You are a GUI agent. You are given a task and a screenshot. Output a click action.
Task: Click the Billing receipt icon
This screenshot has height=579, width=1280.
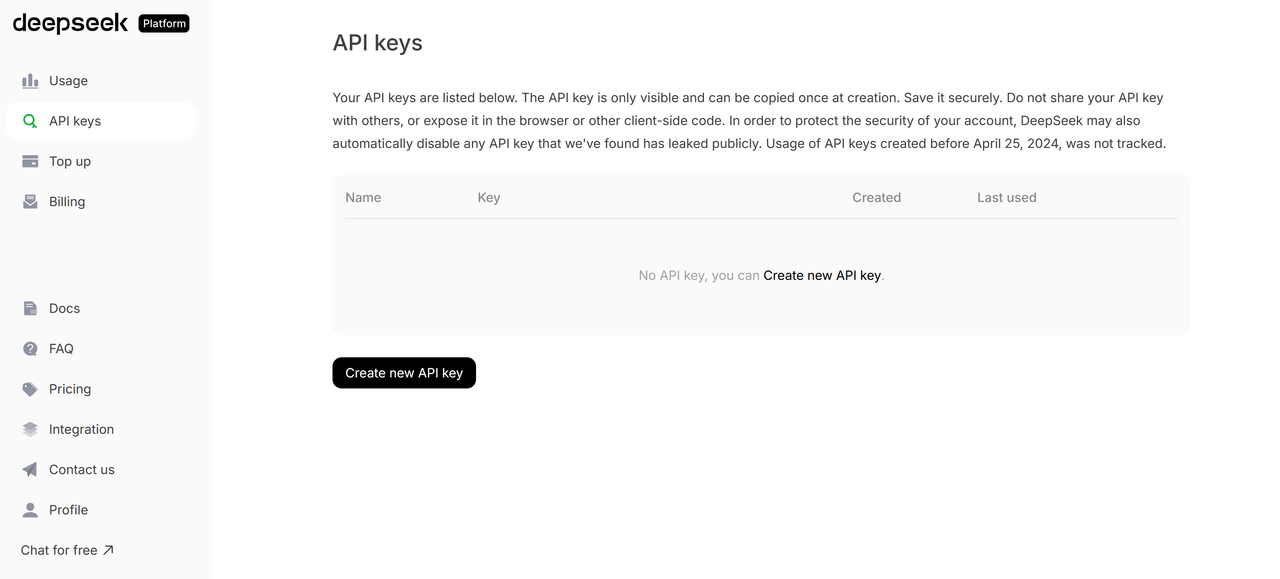30,201
